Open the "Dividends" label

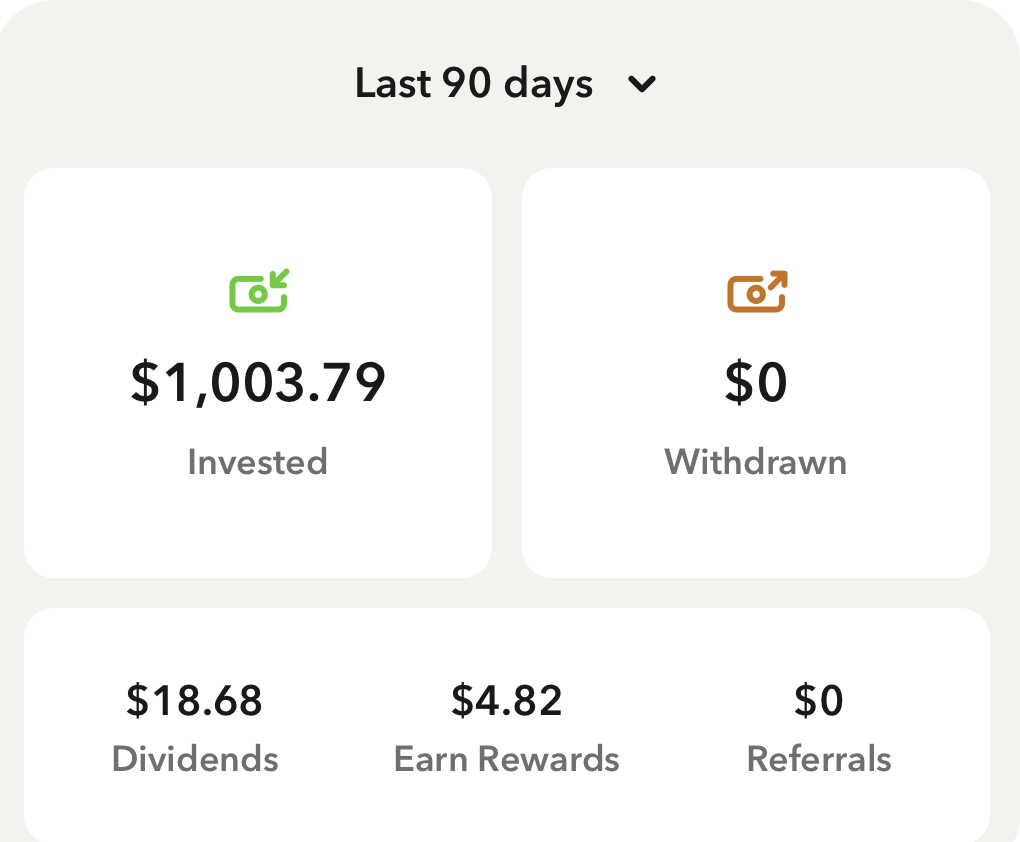point(195,759)
